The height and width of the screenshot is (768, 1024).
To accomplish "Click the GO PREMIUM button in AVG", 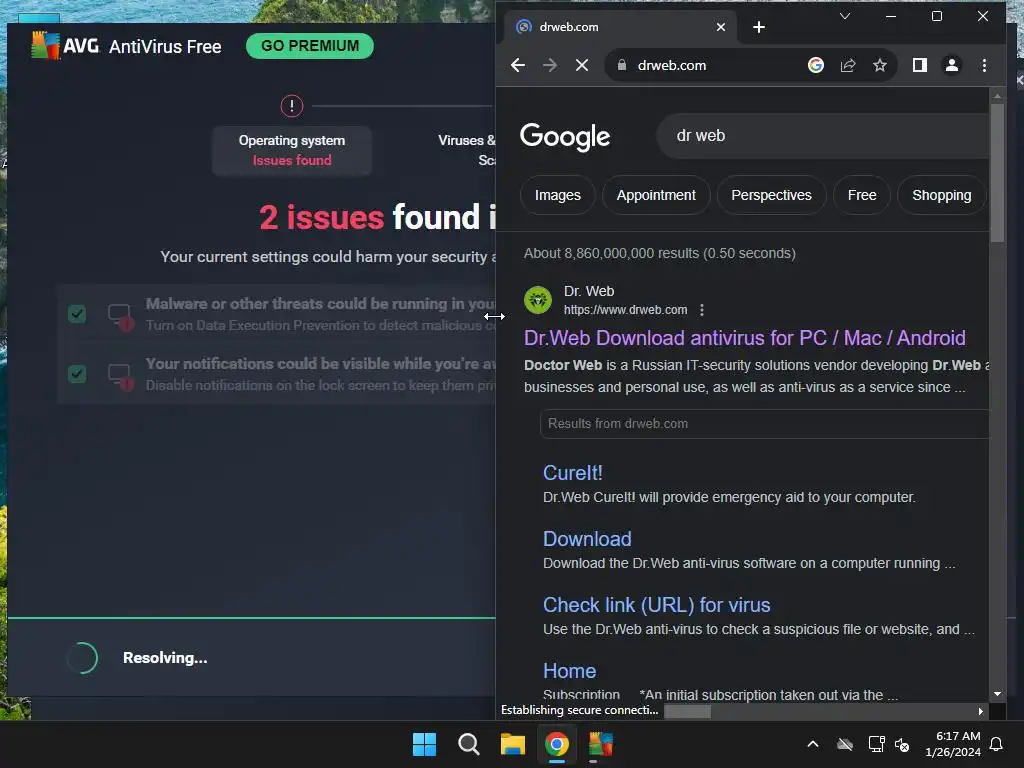I will pos(310,46).
